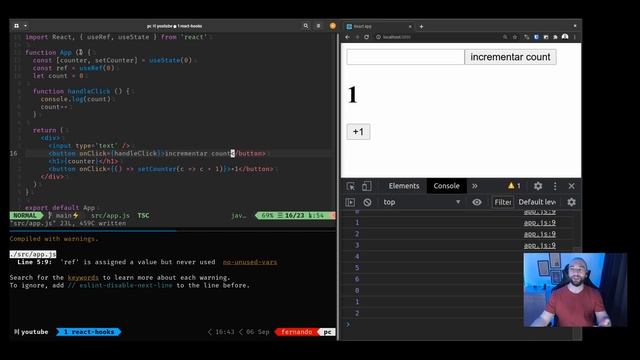The image size is (640, 360).
Task: Clear the console with the ban icon
Action: coord(367,202)
